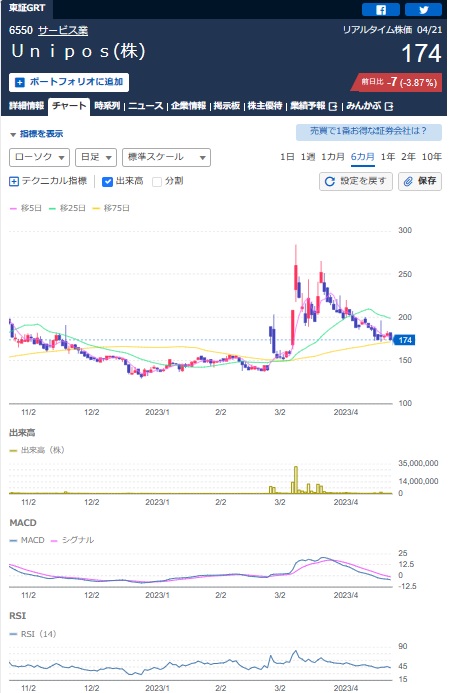Click the paperclip icon in 保存 button
Screen dimensions: 453x693
tap(408, 181)
